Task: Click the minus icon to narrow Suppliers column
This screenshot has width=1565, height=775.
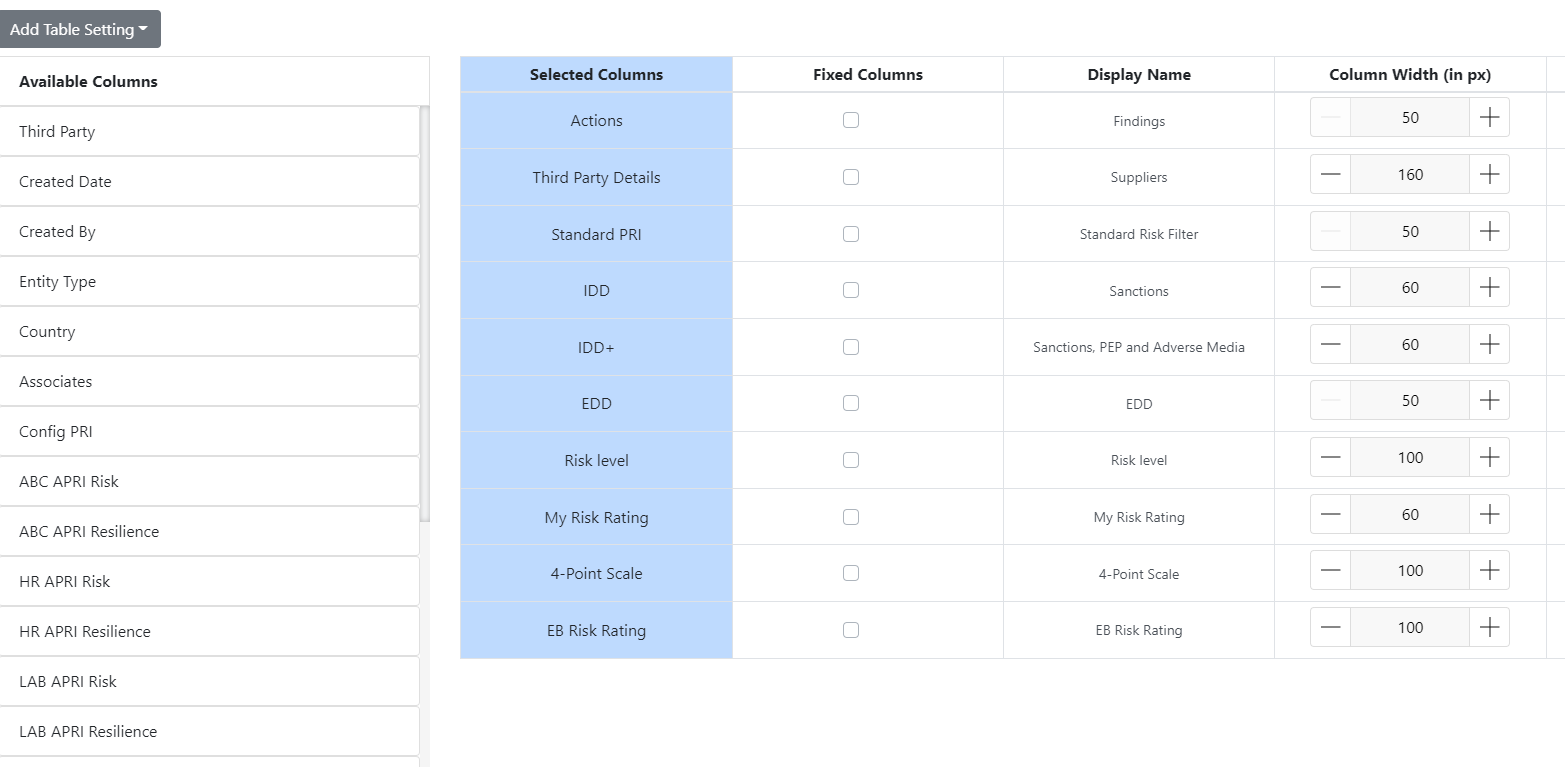Action: [1330, 174]
